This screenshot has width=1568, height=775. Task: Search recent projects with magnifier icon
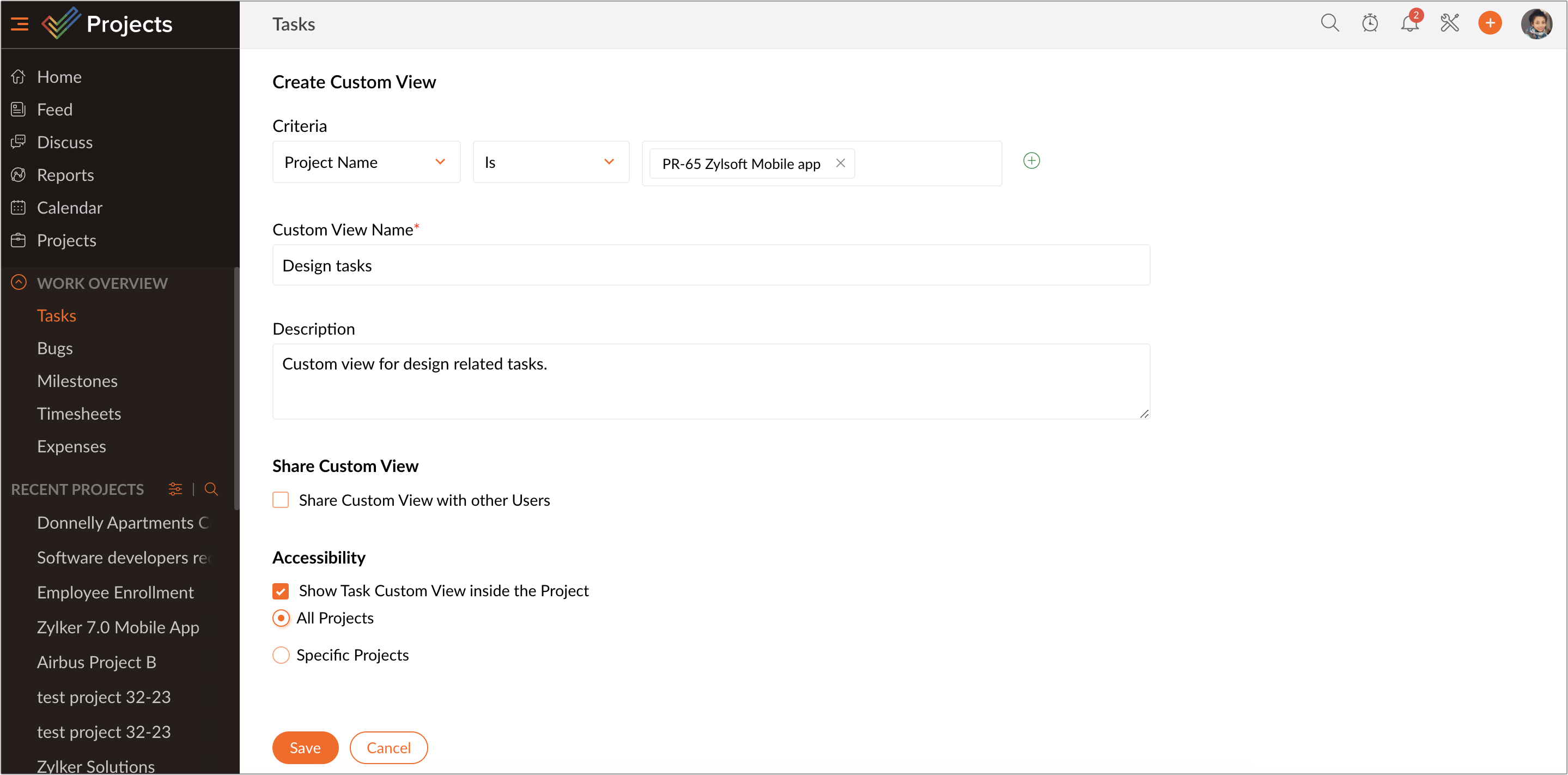click(x=211, y=489)
